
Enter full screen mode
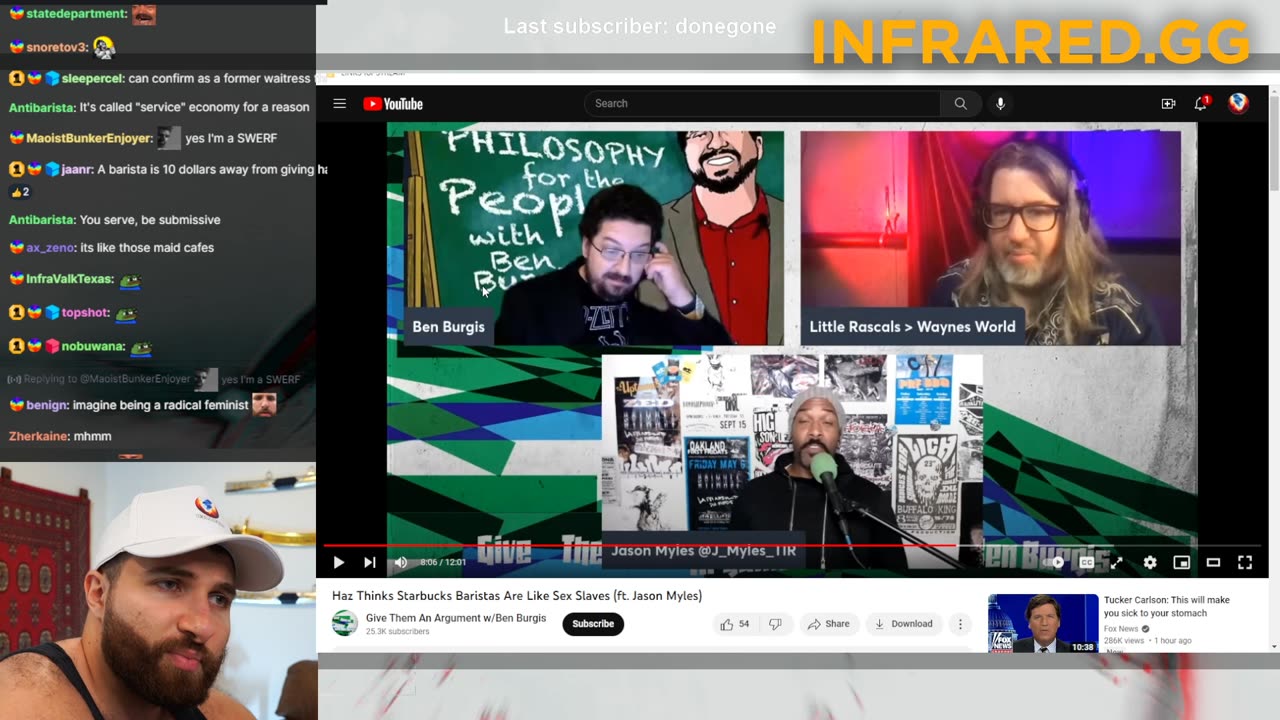1245,562
